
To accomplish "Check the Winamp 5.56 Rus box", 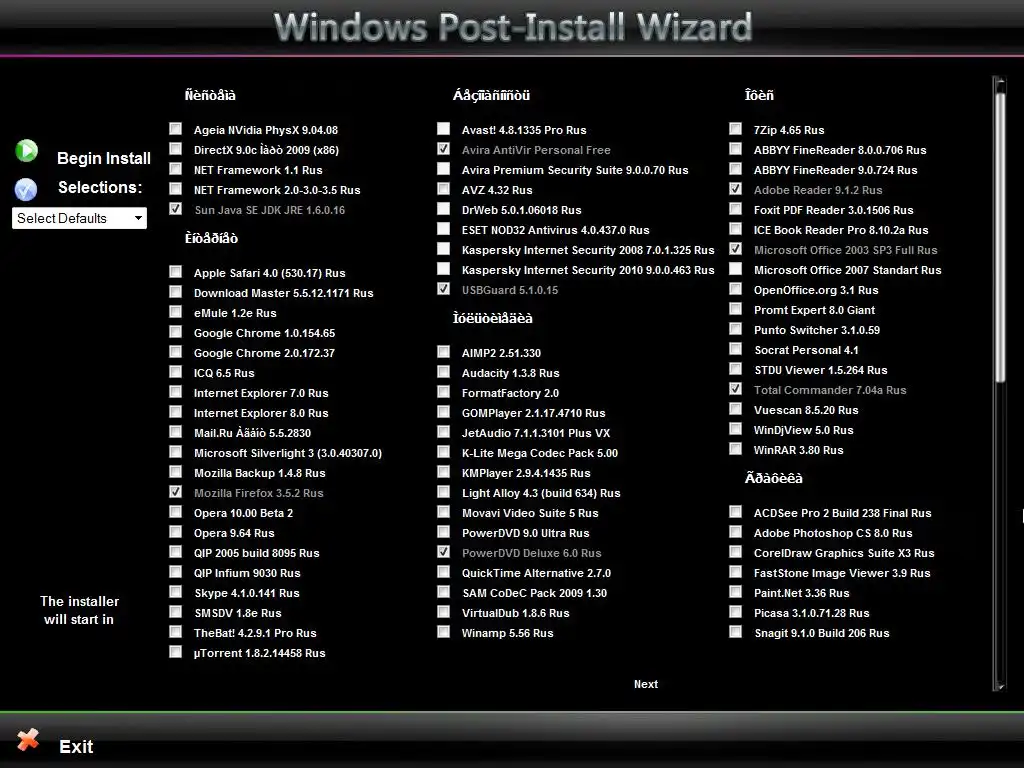I will pos(443,632).
